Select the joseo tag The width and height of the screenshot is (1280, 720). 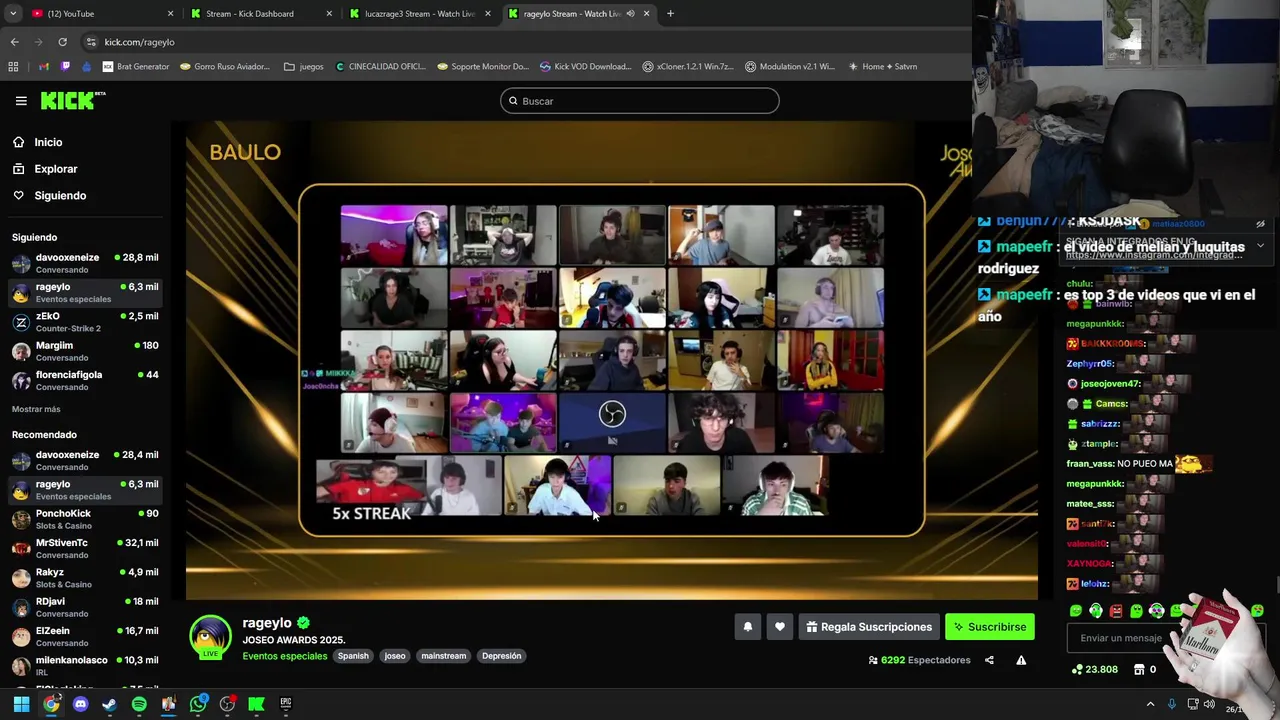click(395, 656)
